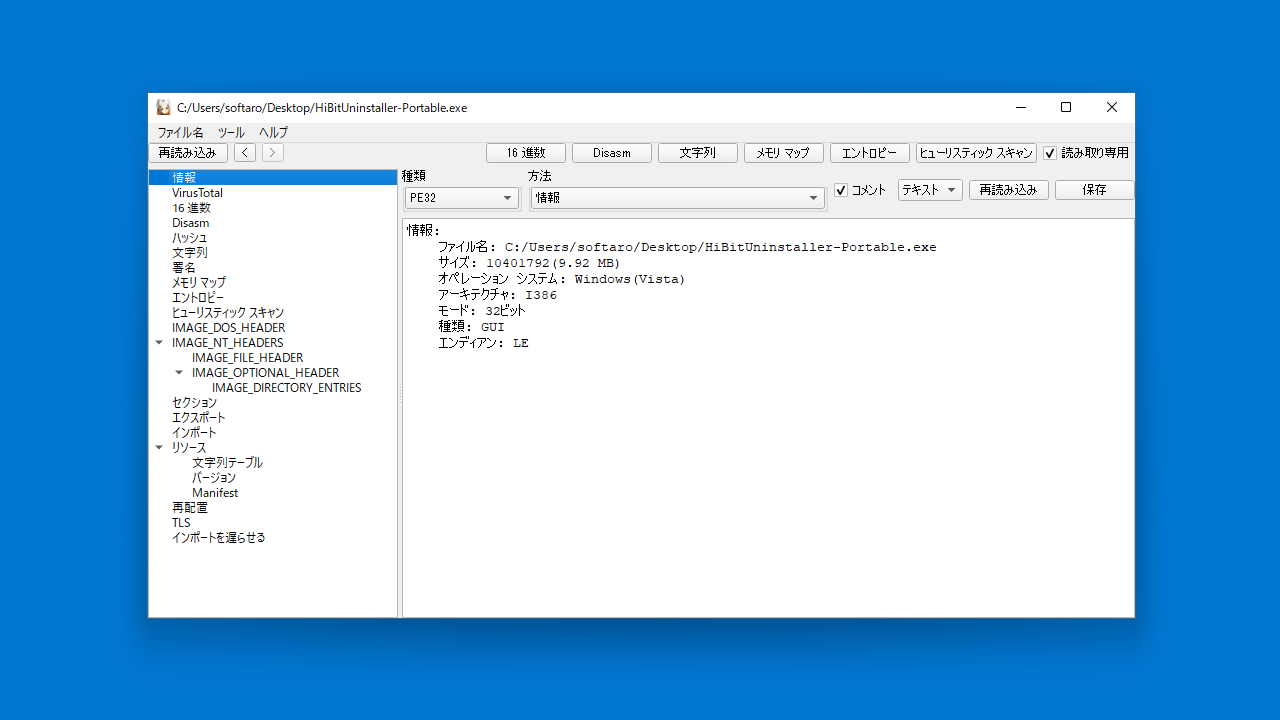Select Manifest in the tree
The width and height of the screenshot is (1280, 720).
coord(215,493)
